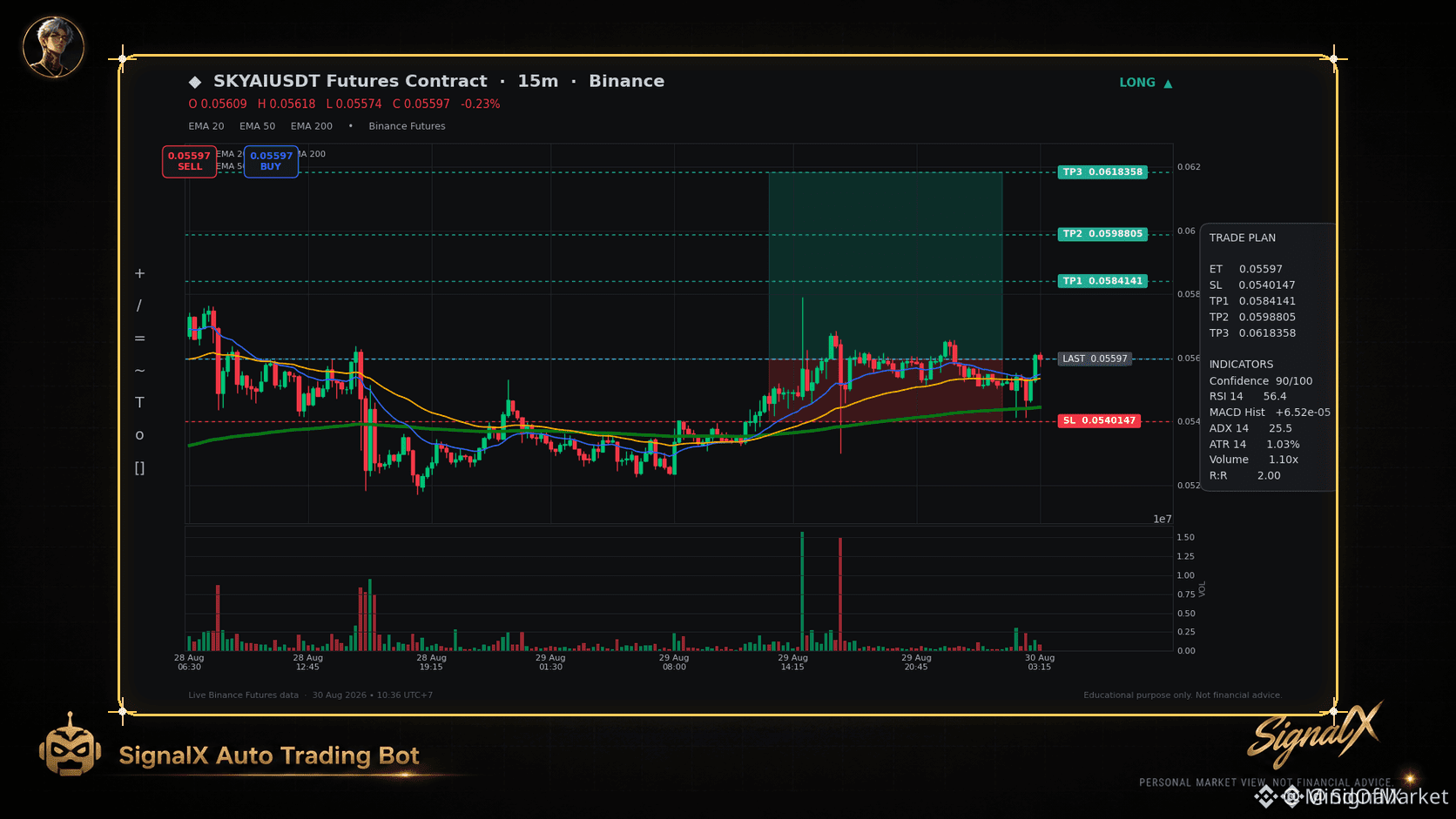Viewport: 1456px width, 819px height.
Task: Click the Educational purpose only disclaimer
Action: 1183,695
